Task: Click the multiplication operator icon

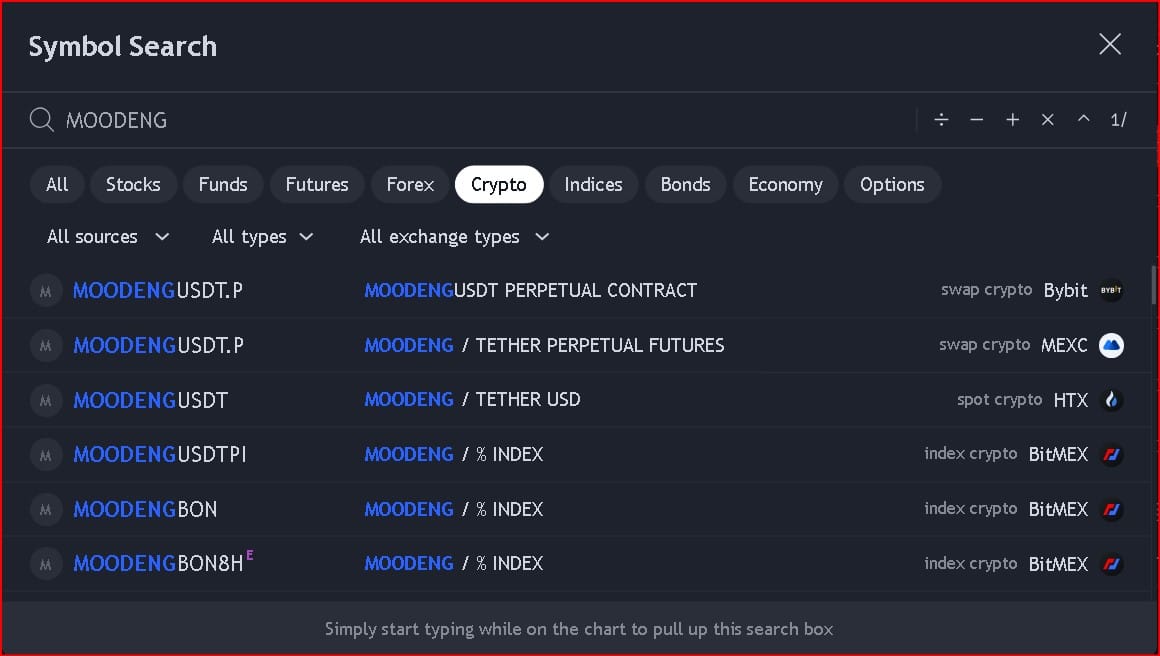Action: 1048,120
